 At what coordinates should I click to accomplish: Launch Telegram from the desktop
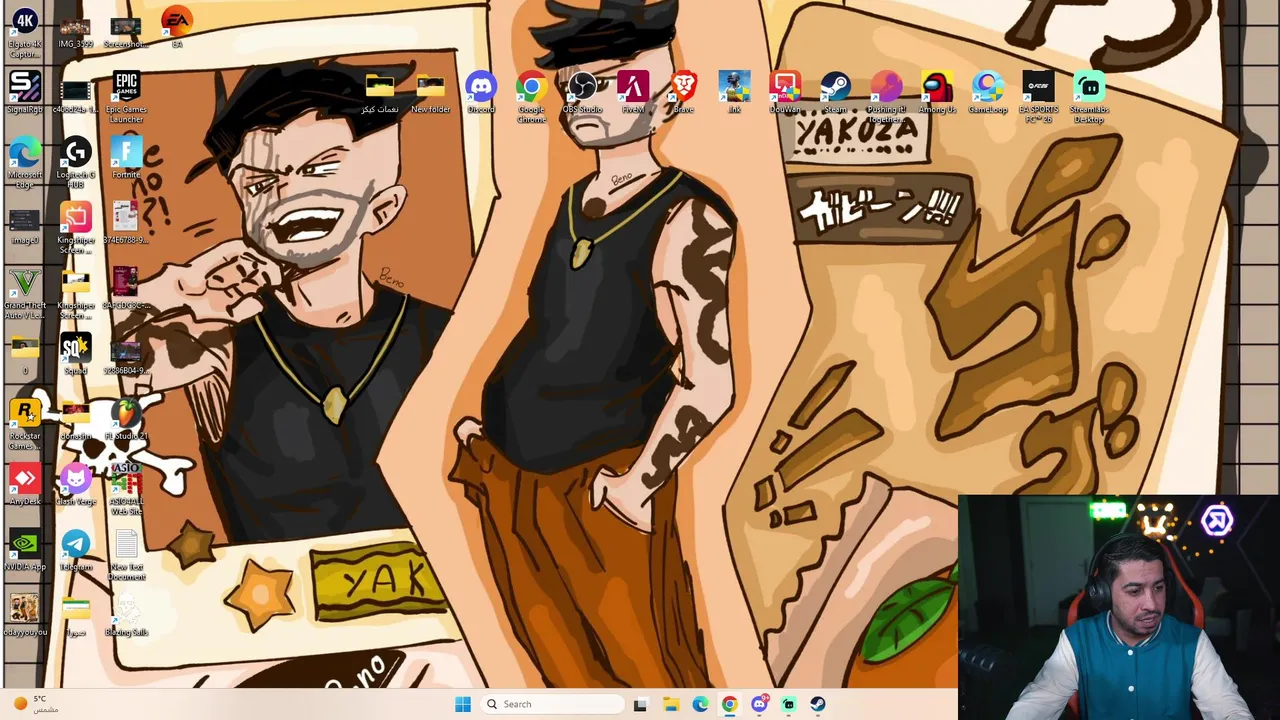(x=75, y=550)
